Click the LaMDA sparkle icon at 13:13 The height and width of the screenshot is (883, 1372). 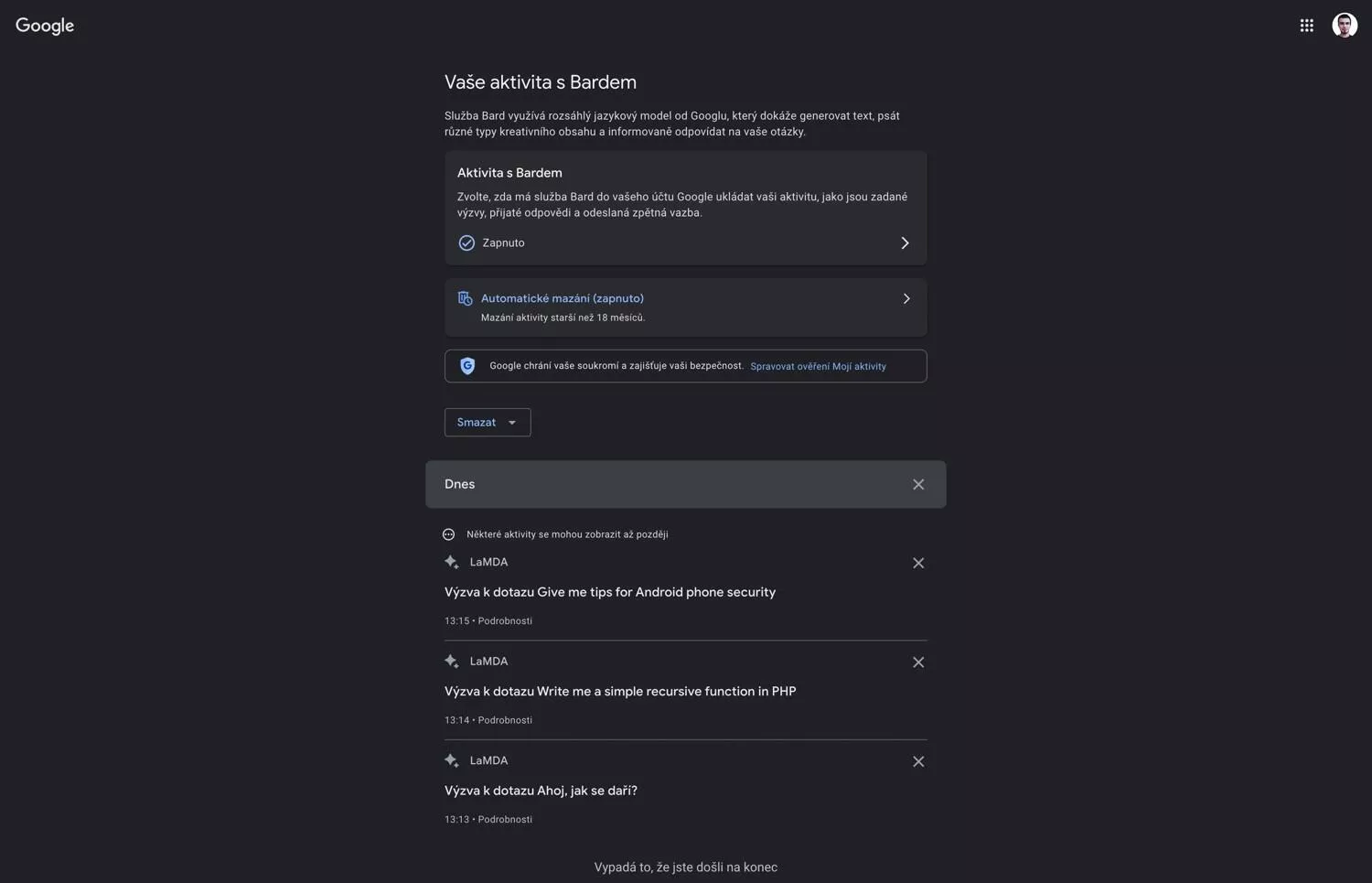click(452, 760)
